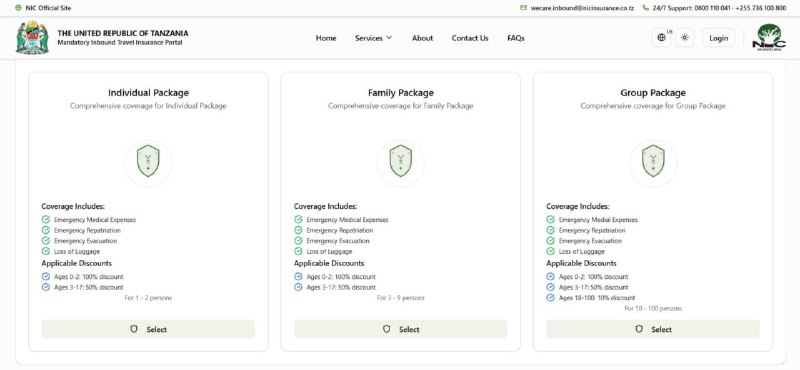Screen dimensions: 800x370
Task: Click the Tanzania coat of arms logo
Action: tap(32, 38)
